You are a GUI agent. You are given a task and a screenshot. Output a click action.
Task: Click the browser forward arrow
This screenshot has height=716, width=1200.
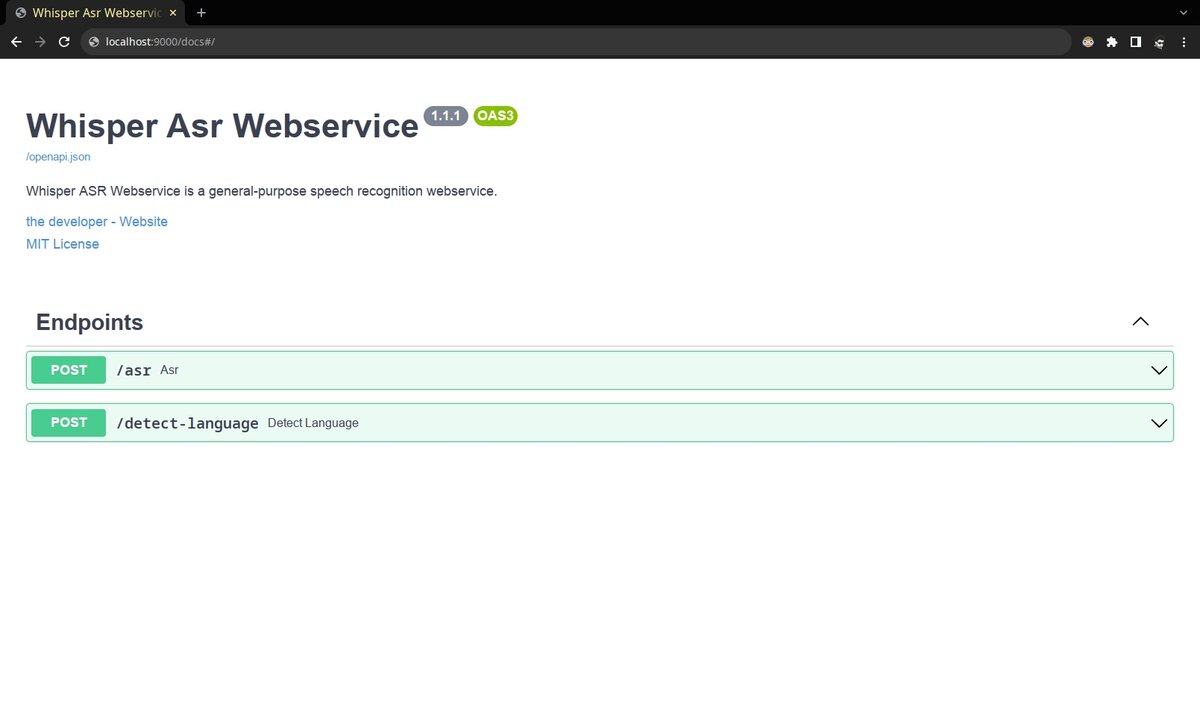40,42
